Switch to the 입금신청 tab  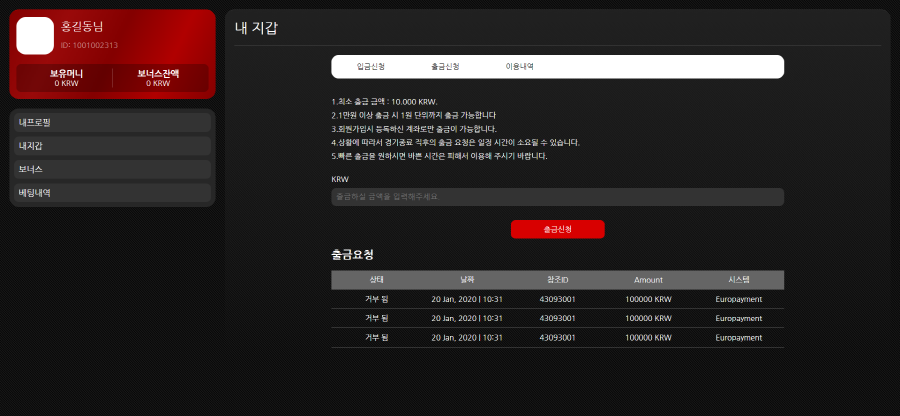371,67
